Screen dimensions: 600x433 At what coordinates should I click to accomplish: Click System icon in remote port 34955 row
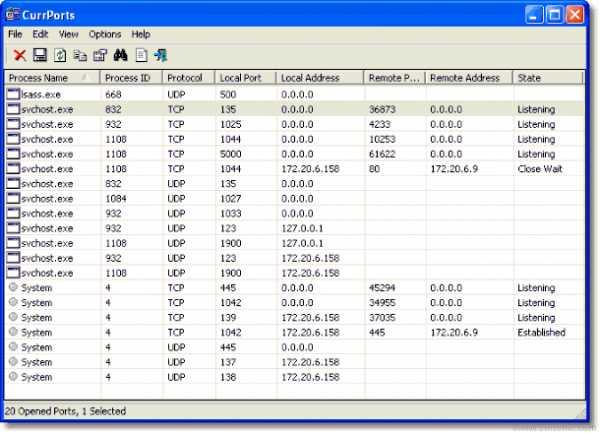point(13,302)
